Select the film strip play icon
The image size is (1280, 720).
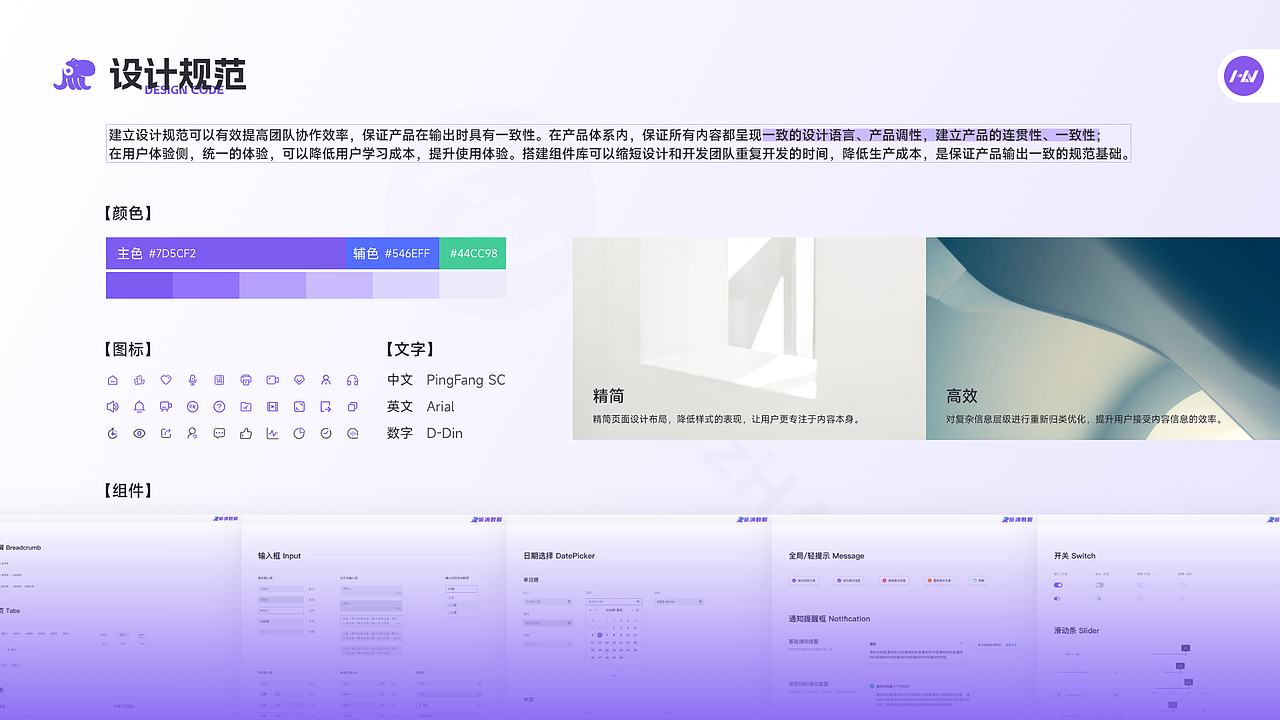pyautogui.click(x=272, y=407)
